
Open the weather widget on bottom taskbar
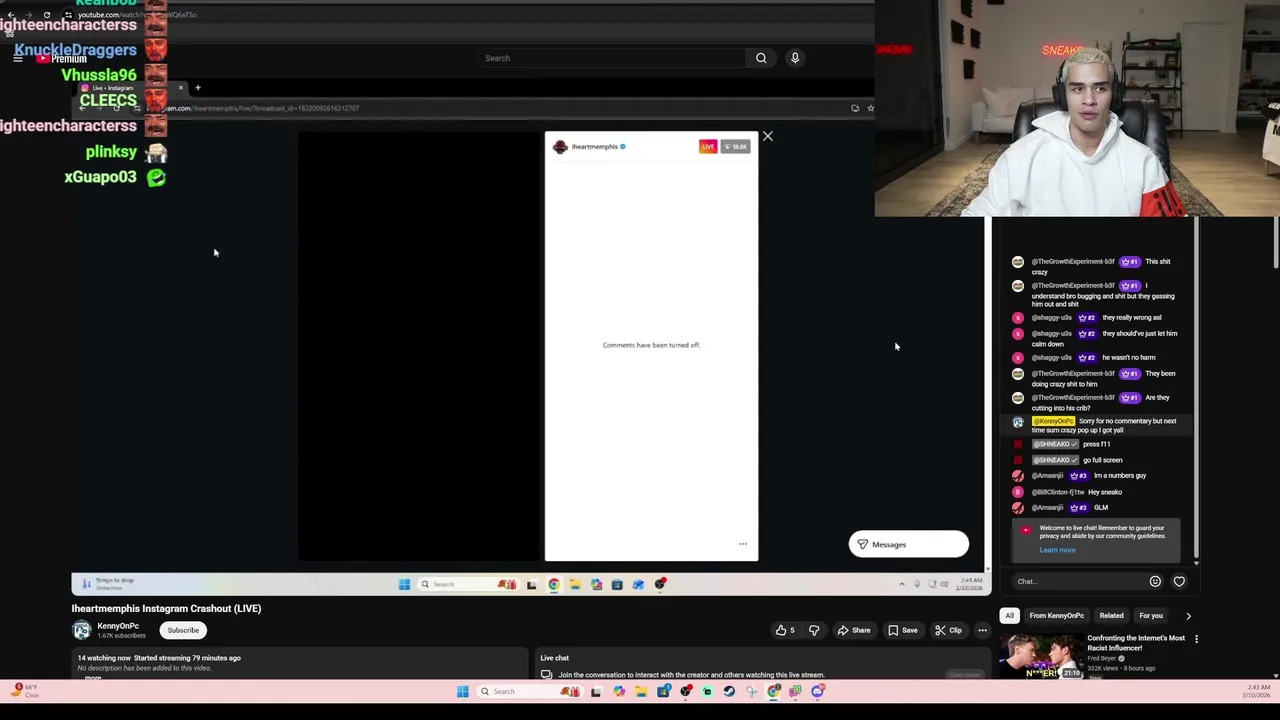(25, 691)
